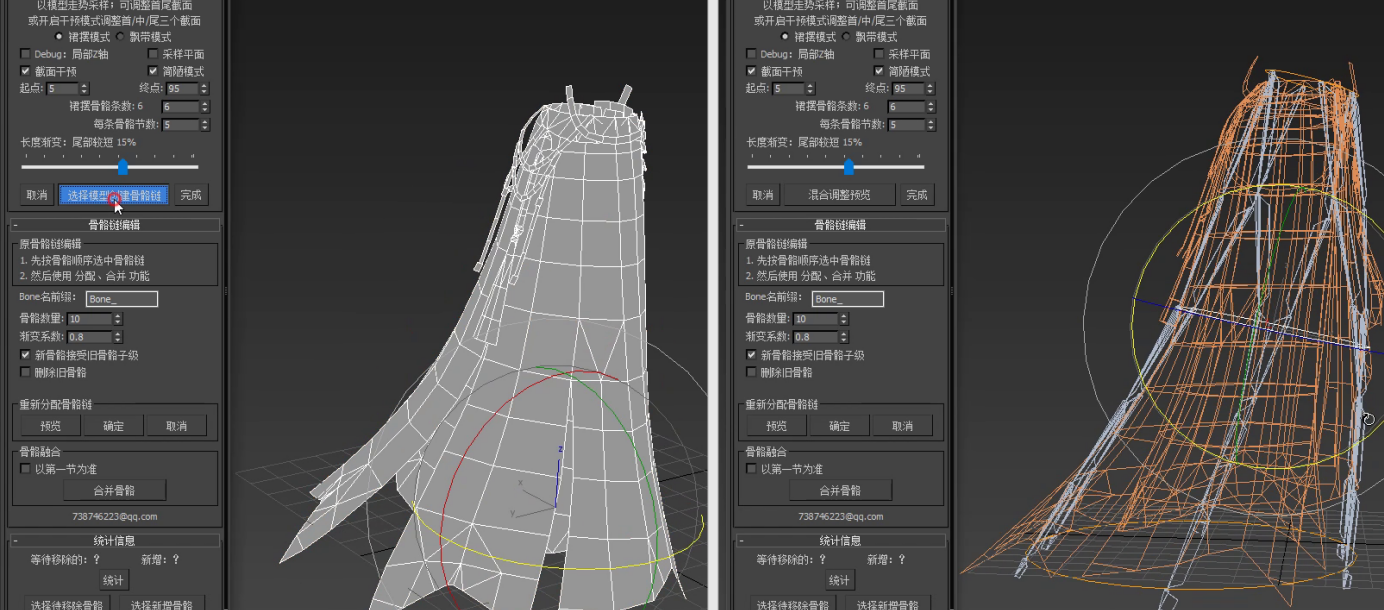Click Bone名前缀 input field in right panel
The image size is (1384, 610).
point(848,299)
